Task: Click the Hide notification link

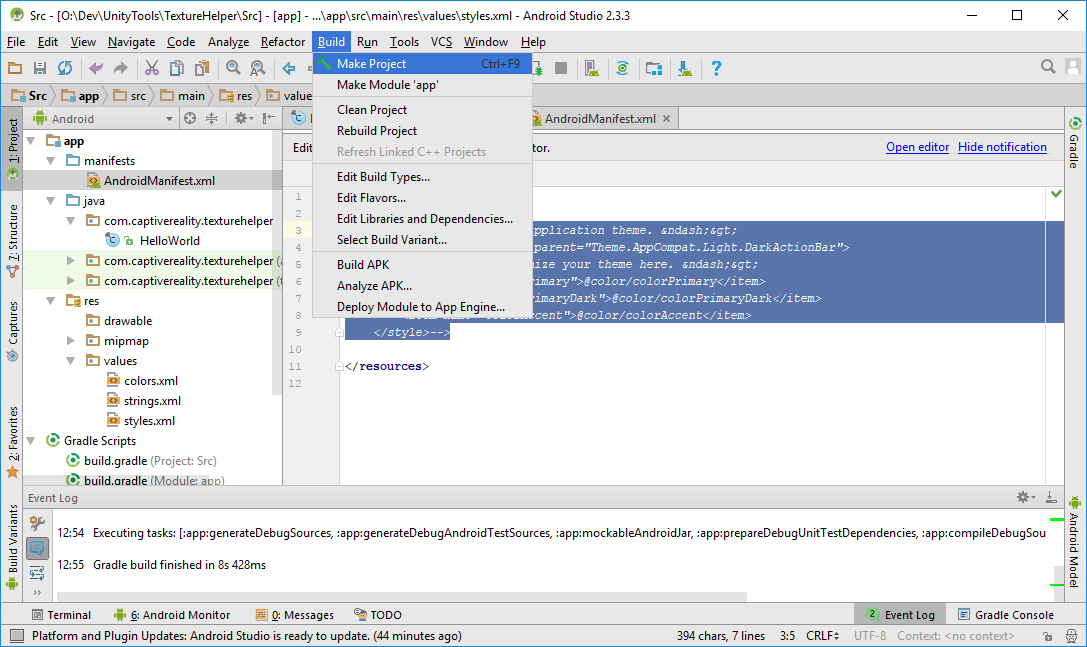Action: pyautogui.click(x=1002, y=147)
